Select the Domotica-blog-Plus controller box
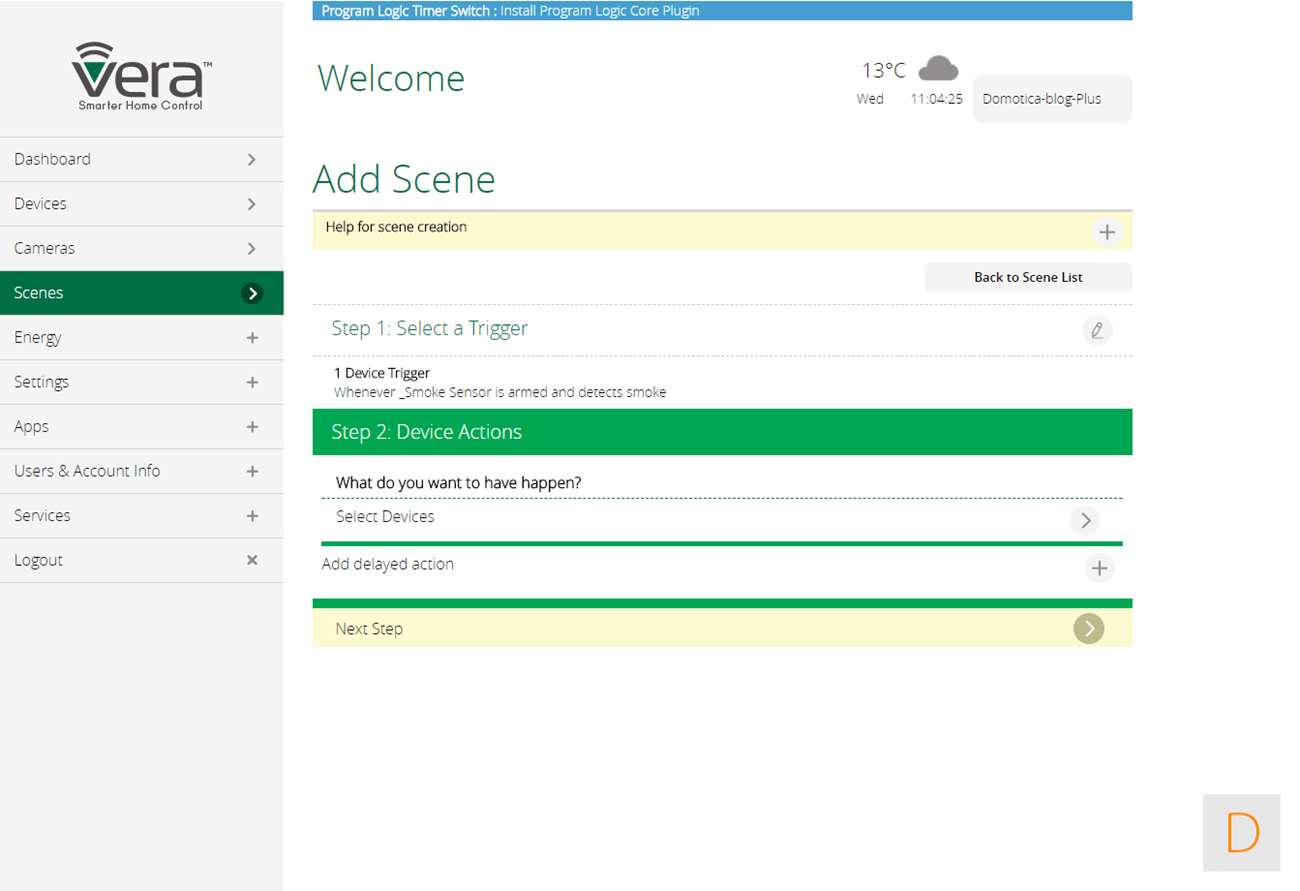Viewport: 1300px width, 891px height. point(1051,99)
